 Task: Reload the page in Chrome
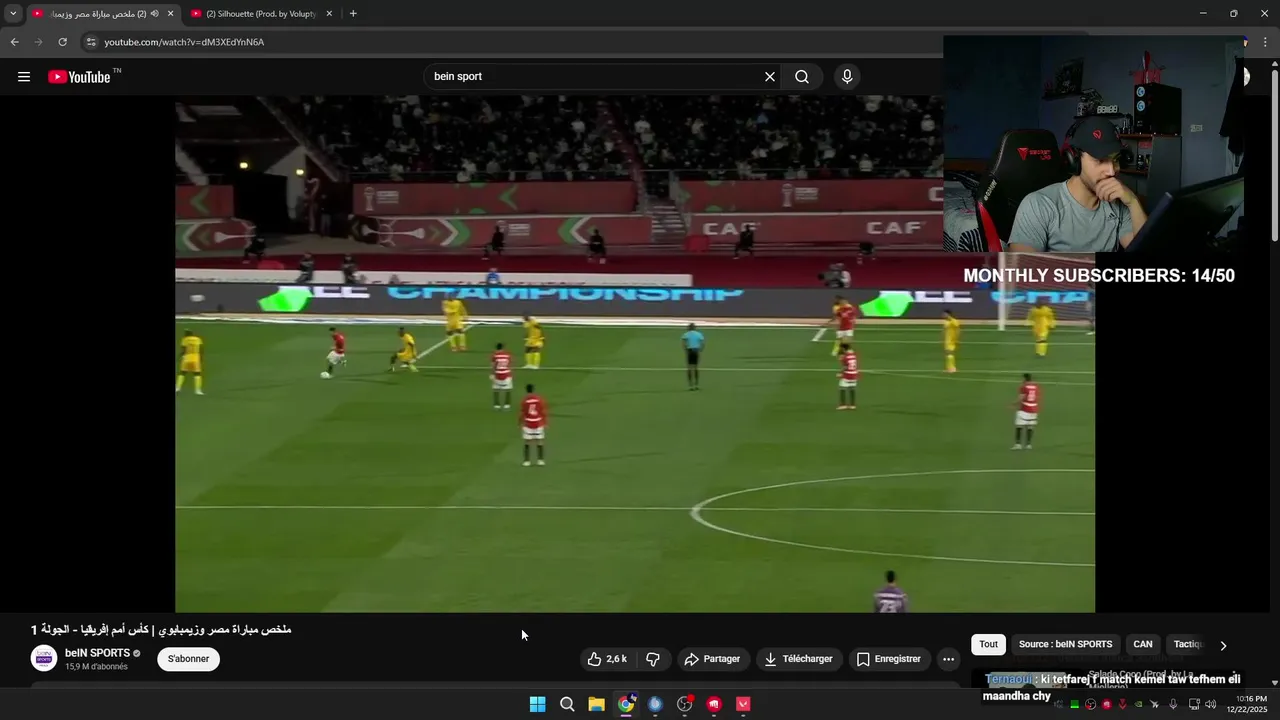(62, 42)
